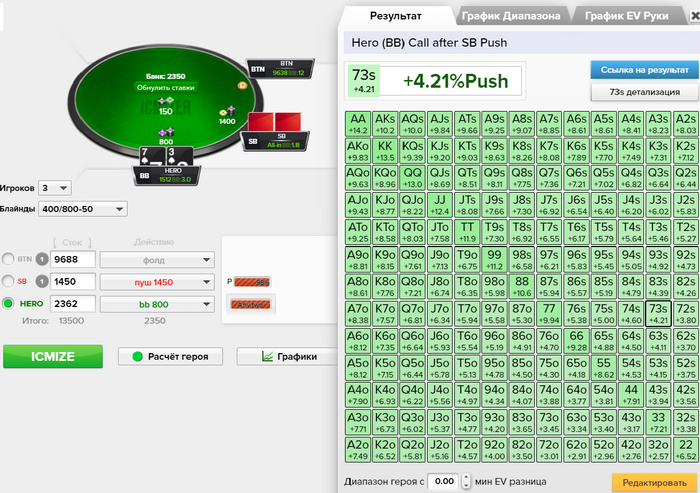700x493 pixels.
Task: Click the Итого 13500 total value
Action: coord(71,321)
